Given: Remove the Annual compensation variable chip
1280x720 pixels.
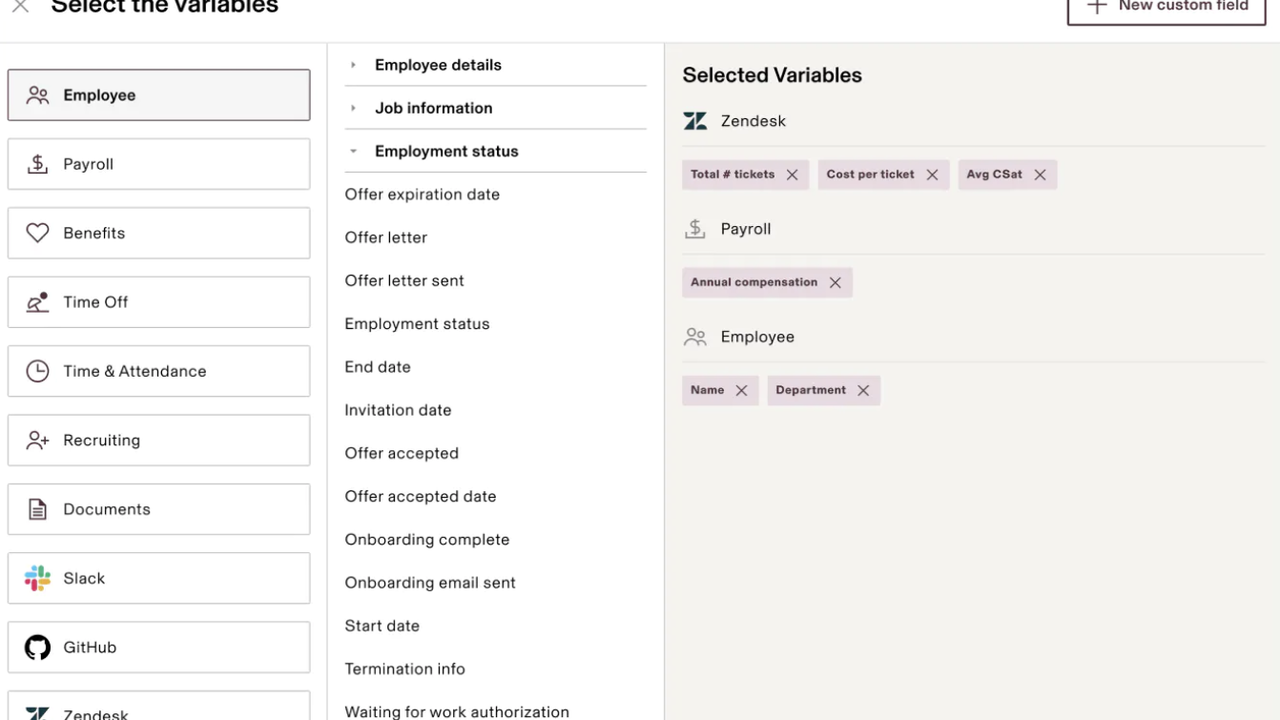Looking at the screenshot, I should (835, 282).
